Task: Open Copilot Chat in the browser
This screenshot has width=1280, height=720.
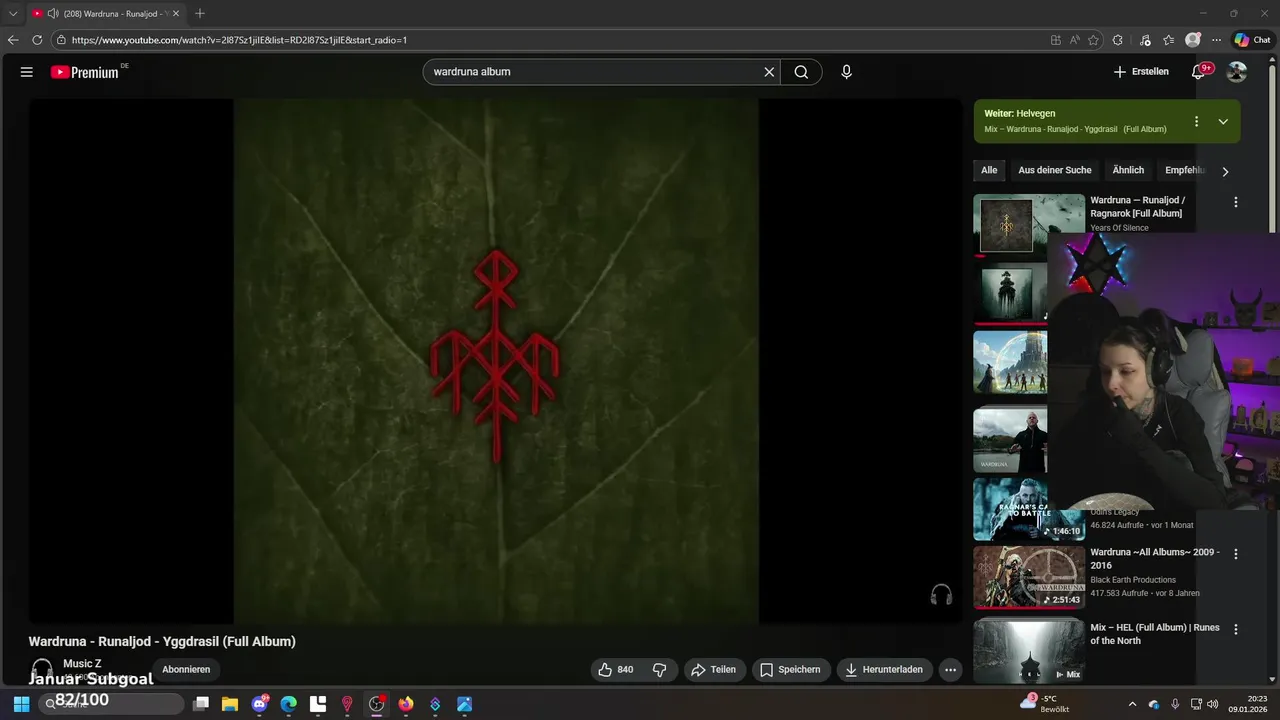Action: click(1252, 40)
